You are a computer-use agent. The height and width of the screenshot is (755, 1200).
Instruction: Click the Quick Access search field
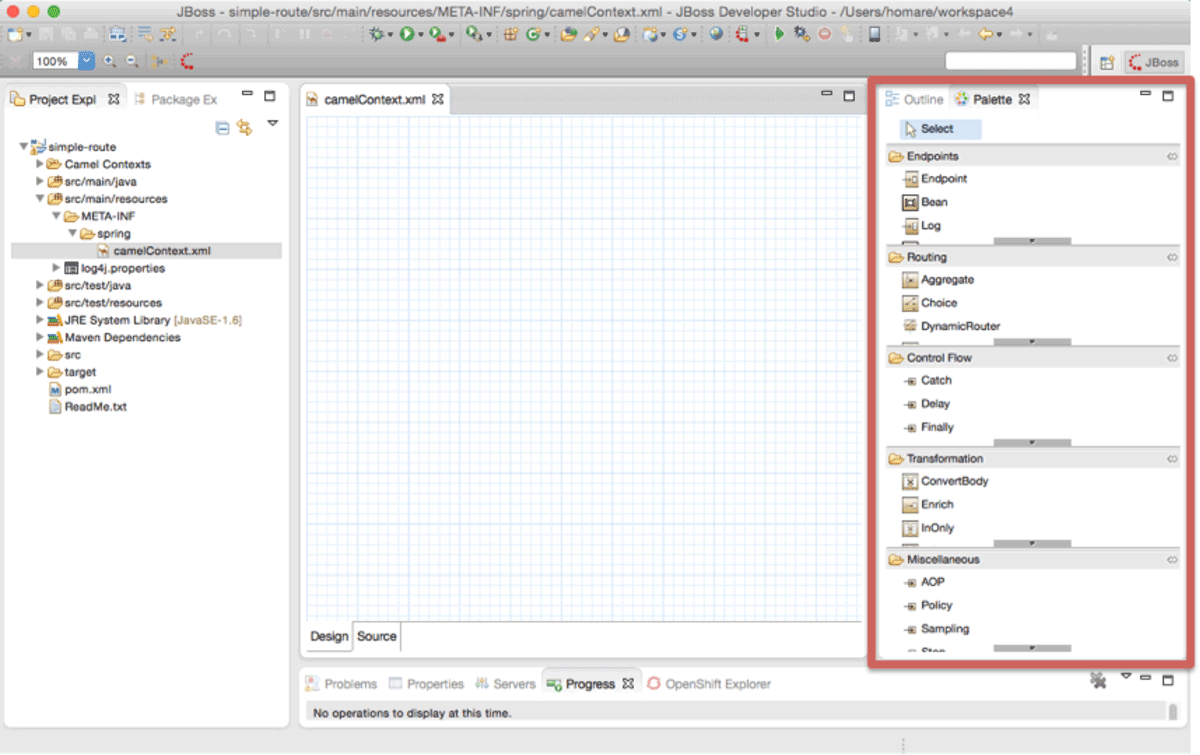click(x=1011, y=61)
